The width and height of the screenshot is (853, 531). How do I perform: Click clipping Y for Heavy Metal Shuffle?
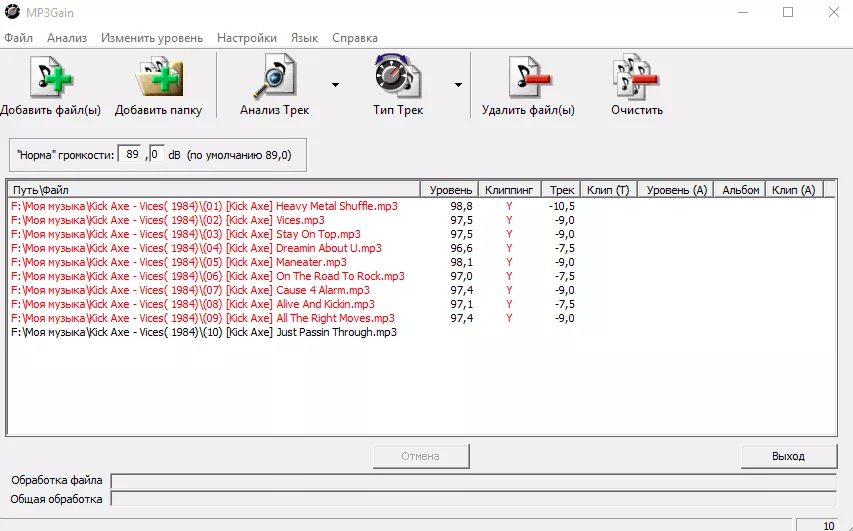[509, 206]
